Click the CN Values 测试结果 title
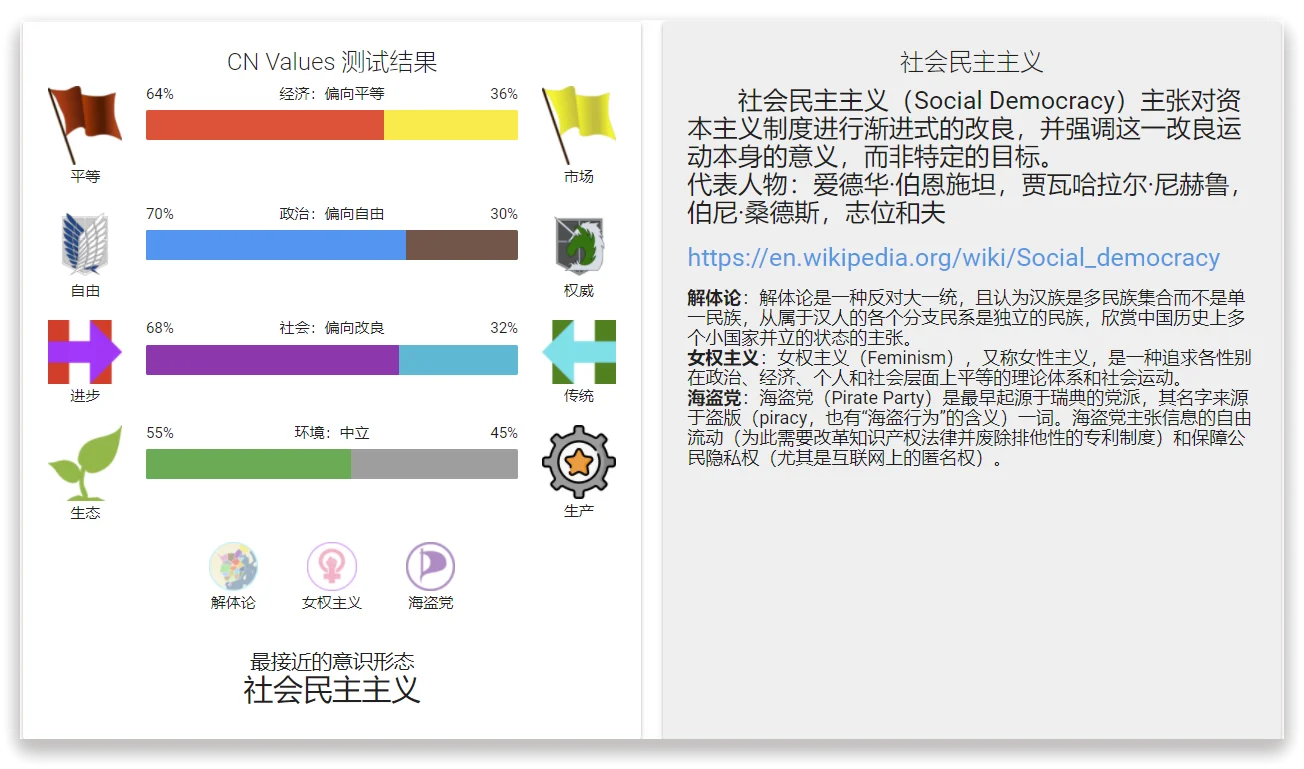1304x769 pixels. [x=332, y=62]
